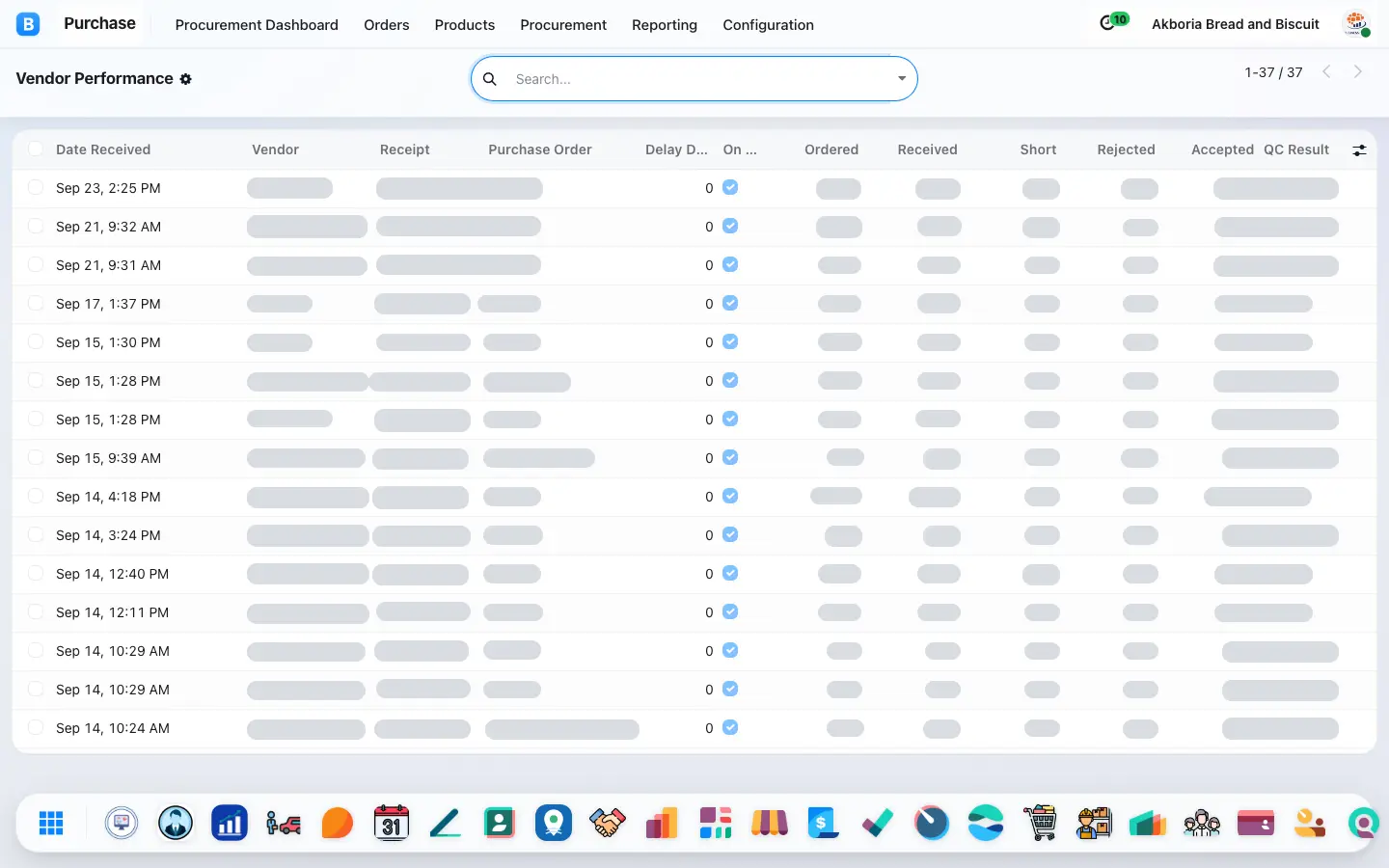
Task: Open the Procurement menu
Action: [x=563, y=25]
